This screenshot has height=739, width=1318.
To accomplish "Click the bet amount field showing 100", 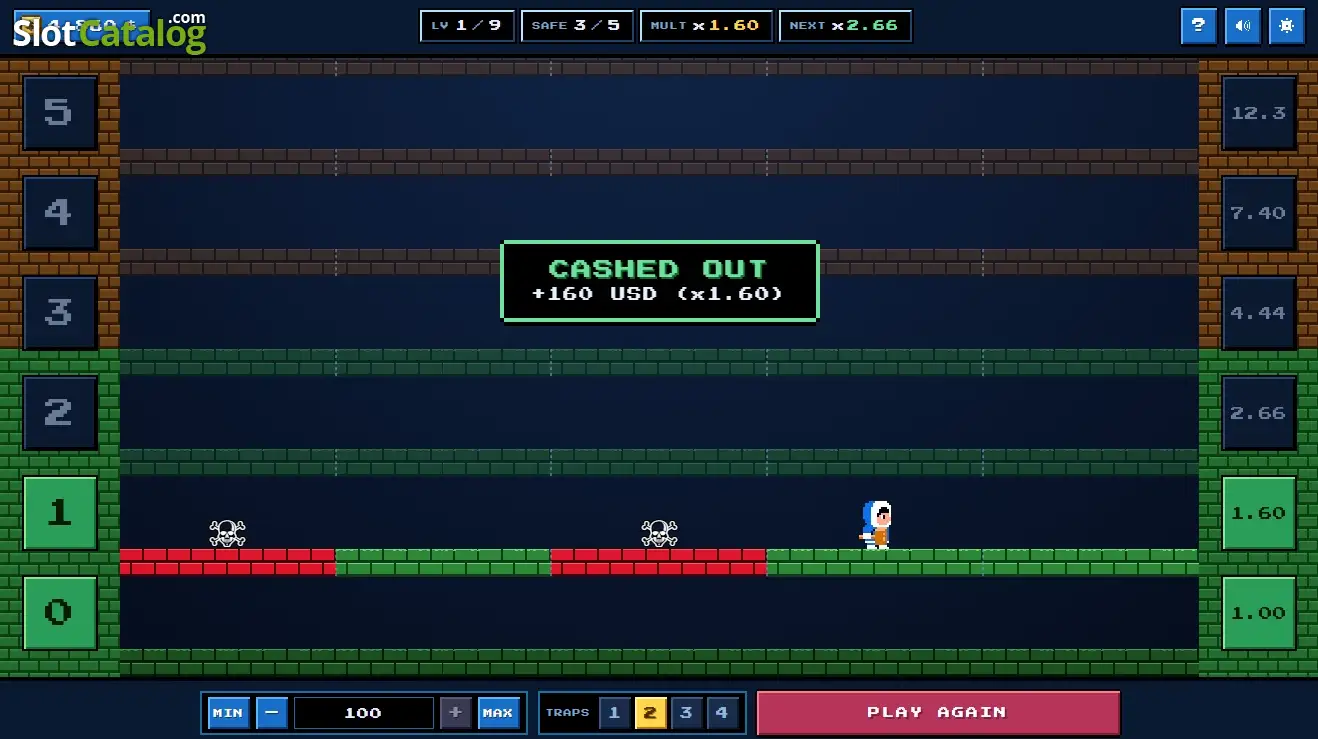I will tap(363, 713).
